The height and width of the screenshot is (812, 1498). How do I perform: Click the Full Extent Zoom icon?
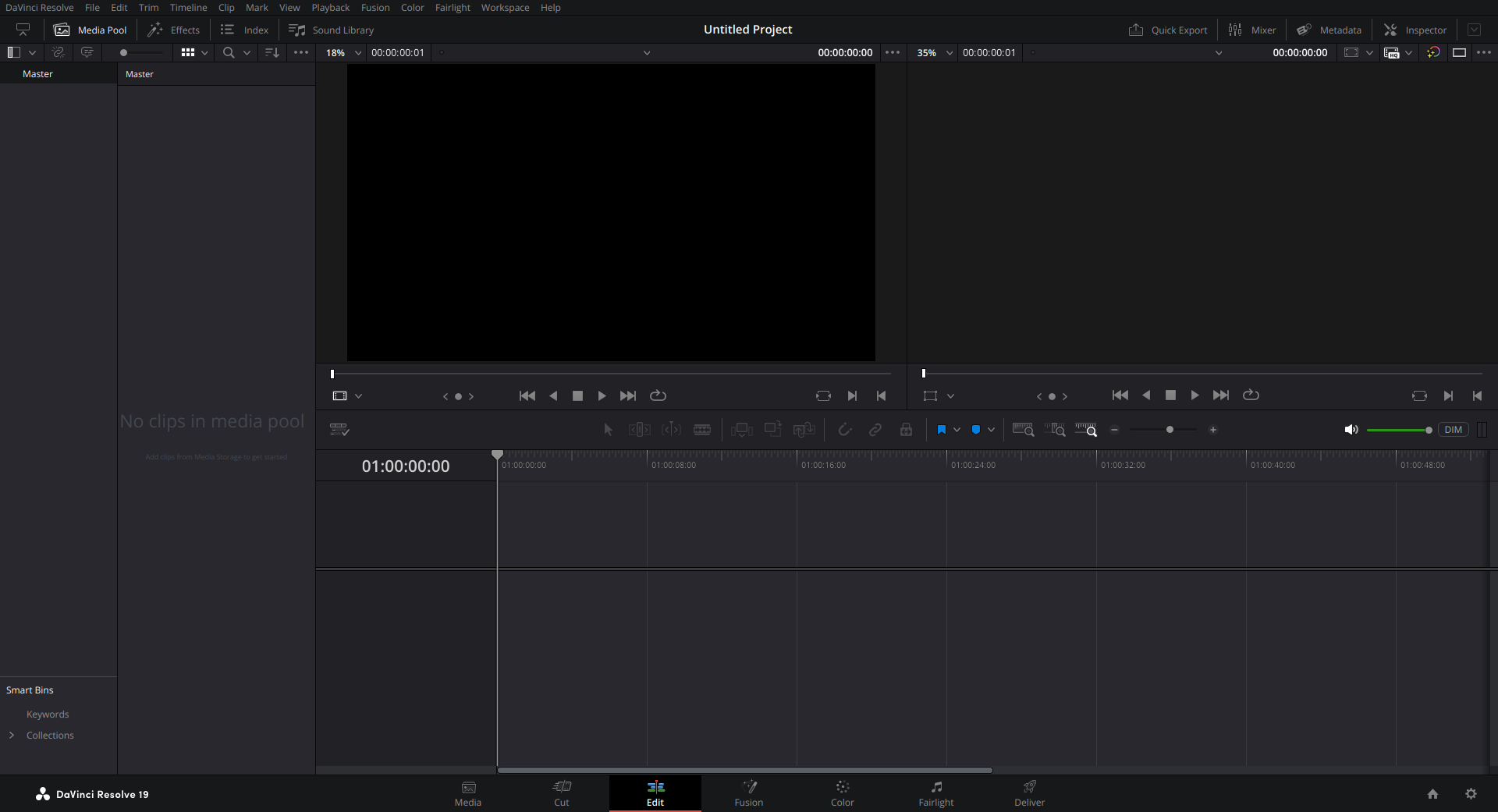[1023, 430]
